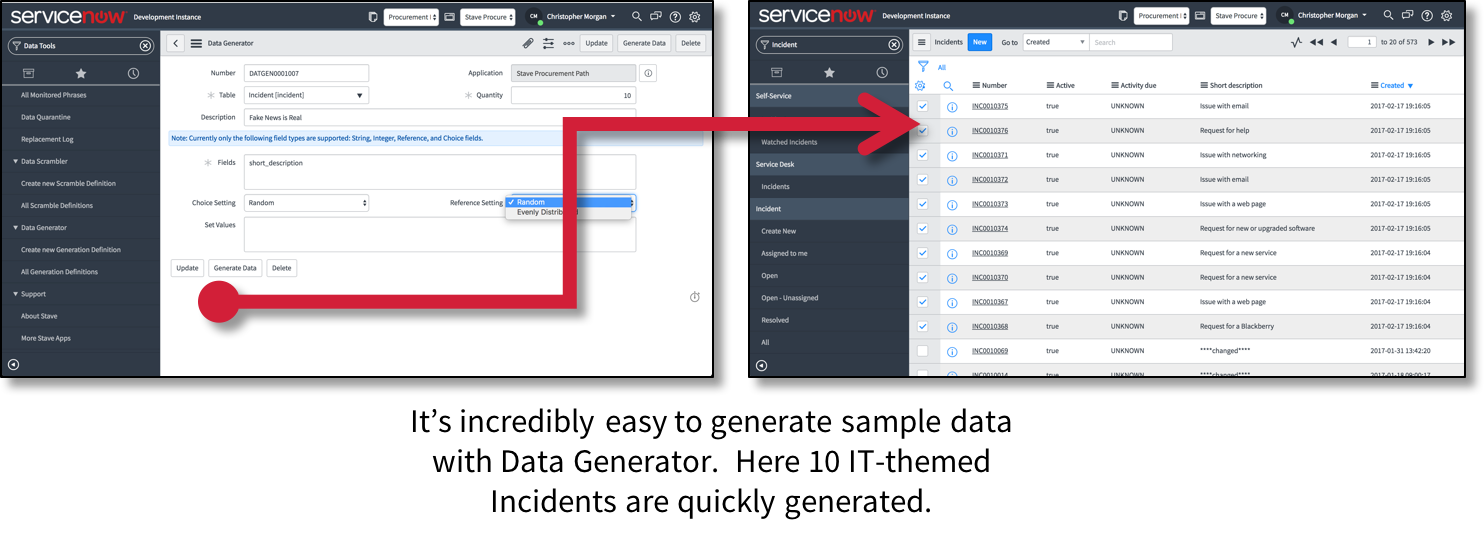The image size is (1484, 541).
Task: Click the attachment paperclip icon in Data Generator header
Action: pyautogui.click(x=528, y=43)
